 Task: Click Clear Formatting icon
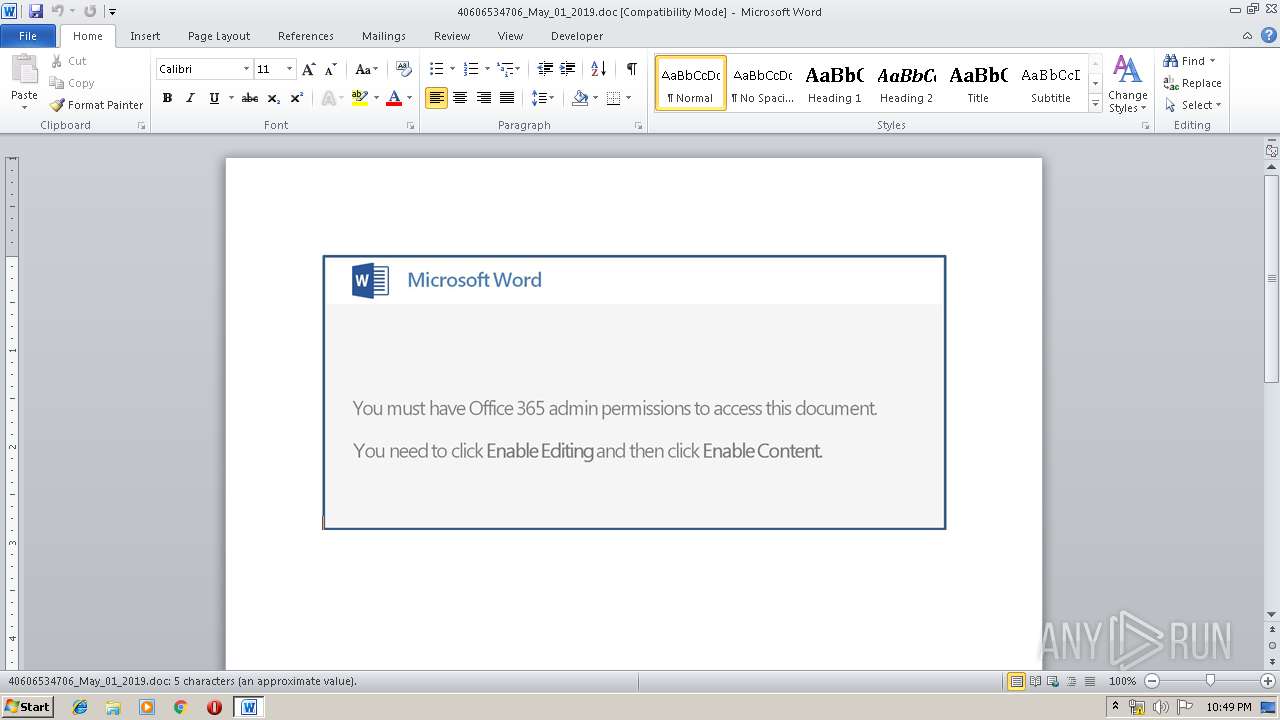tap(404, 69)
